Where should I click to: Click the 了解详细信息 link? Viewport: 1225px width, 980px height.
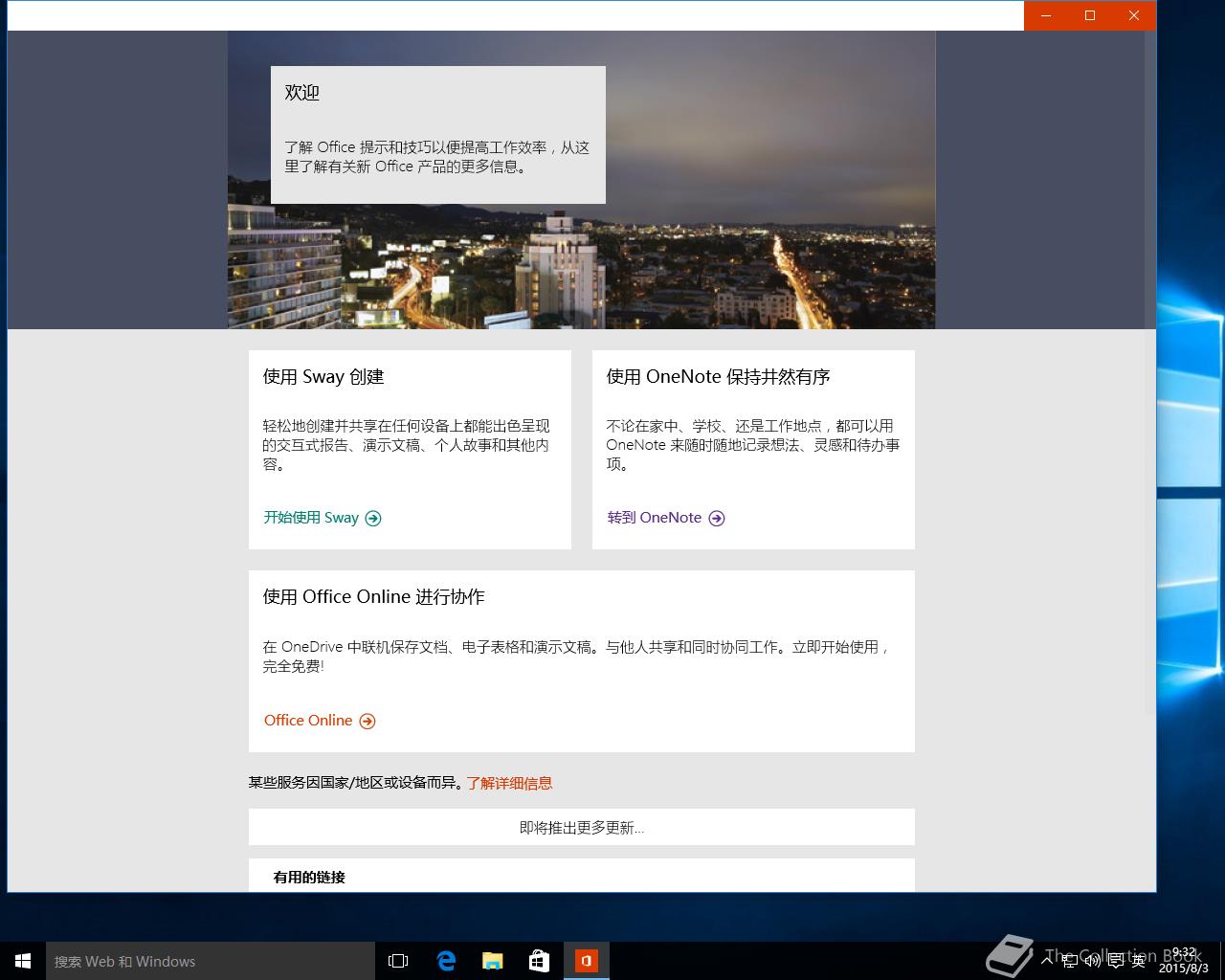[x=509, y=783]
